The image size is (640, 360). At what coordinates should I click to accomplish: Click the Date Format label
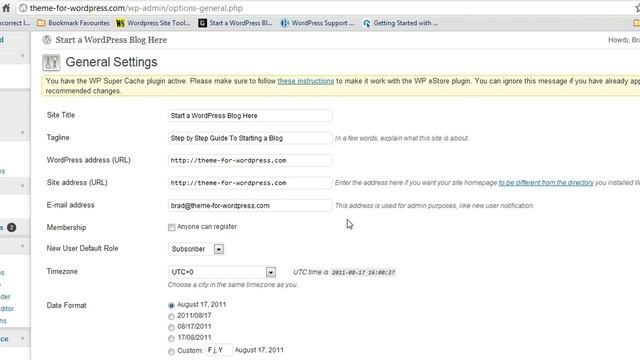coord(67,305)
